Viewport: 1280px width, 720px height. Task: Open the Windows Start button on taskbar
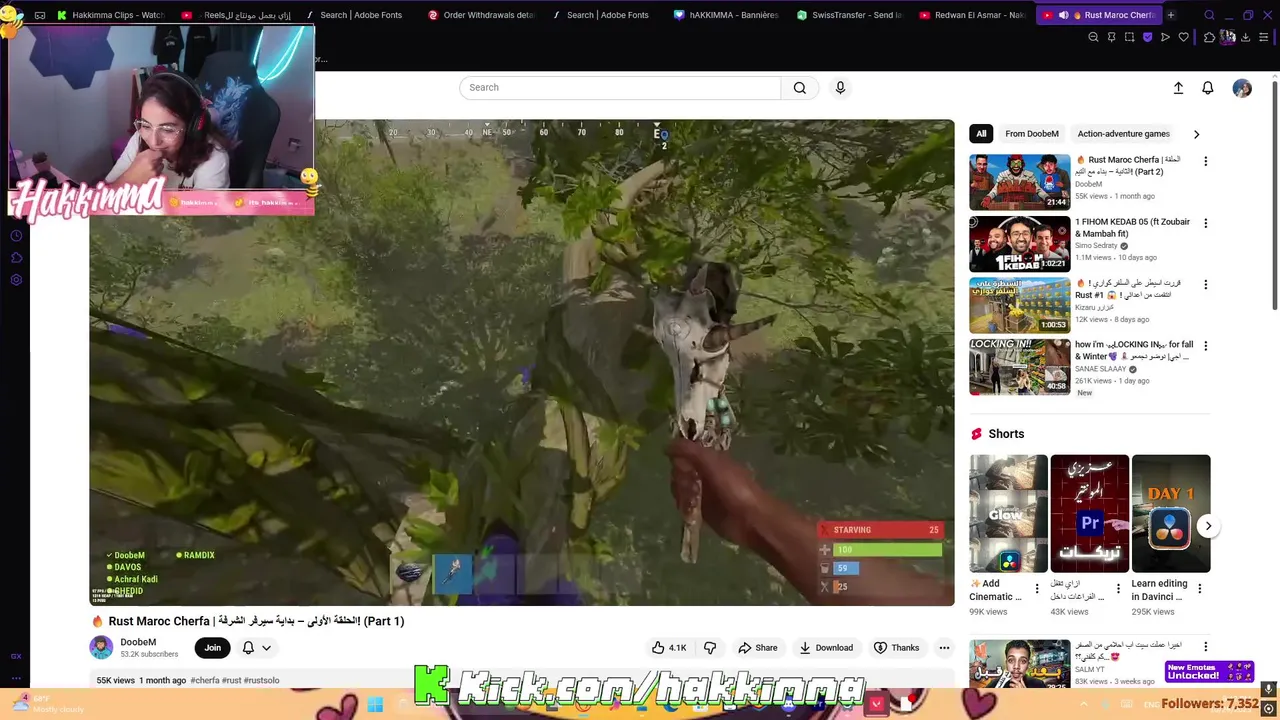(375, 705)
